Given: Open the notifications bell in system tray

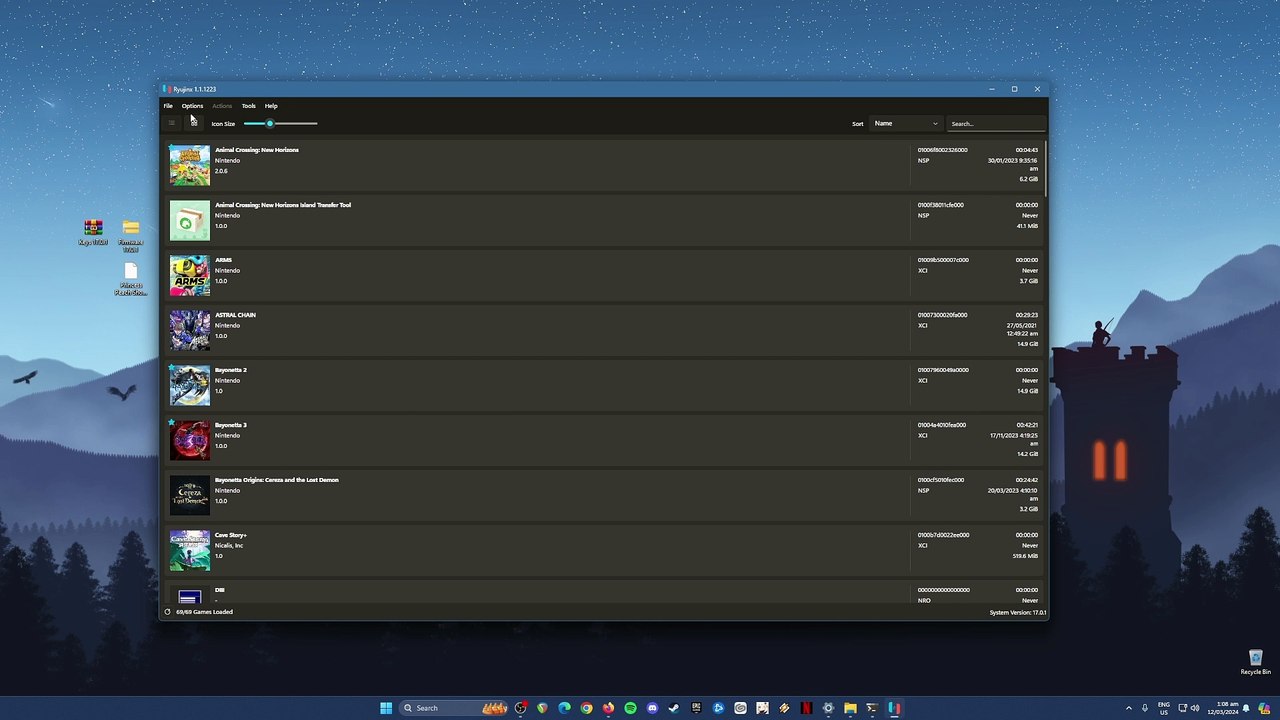Looking at the screenshot, I should 1248,708.
